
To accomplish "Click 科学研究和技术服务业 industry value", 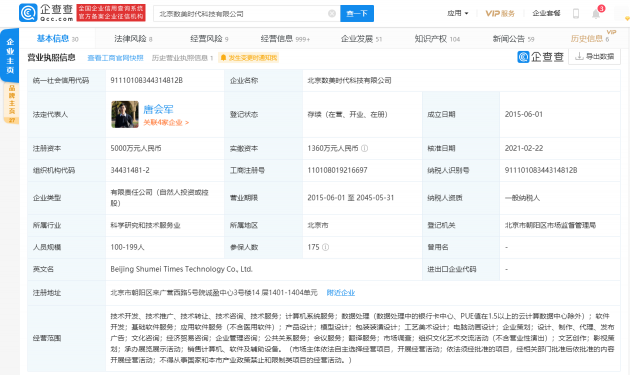I will (145, 225).
